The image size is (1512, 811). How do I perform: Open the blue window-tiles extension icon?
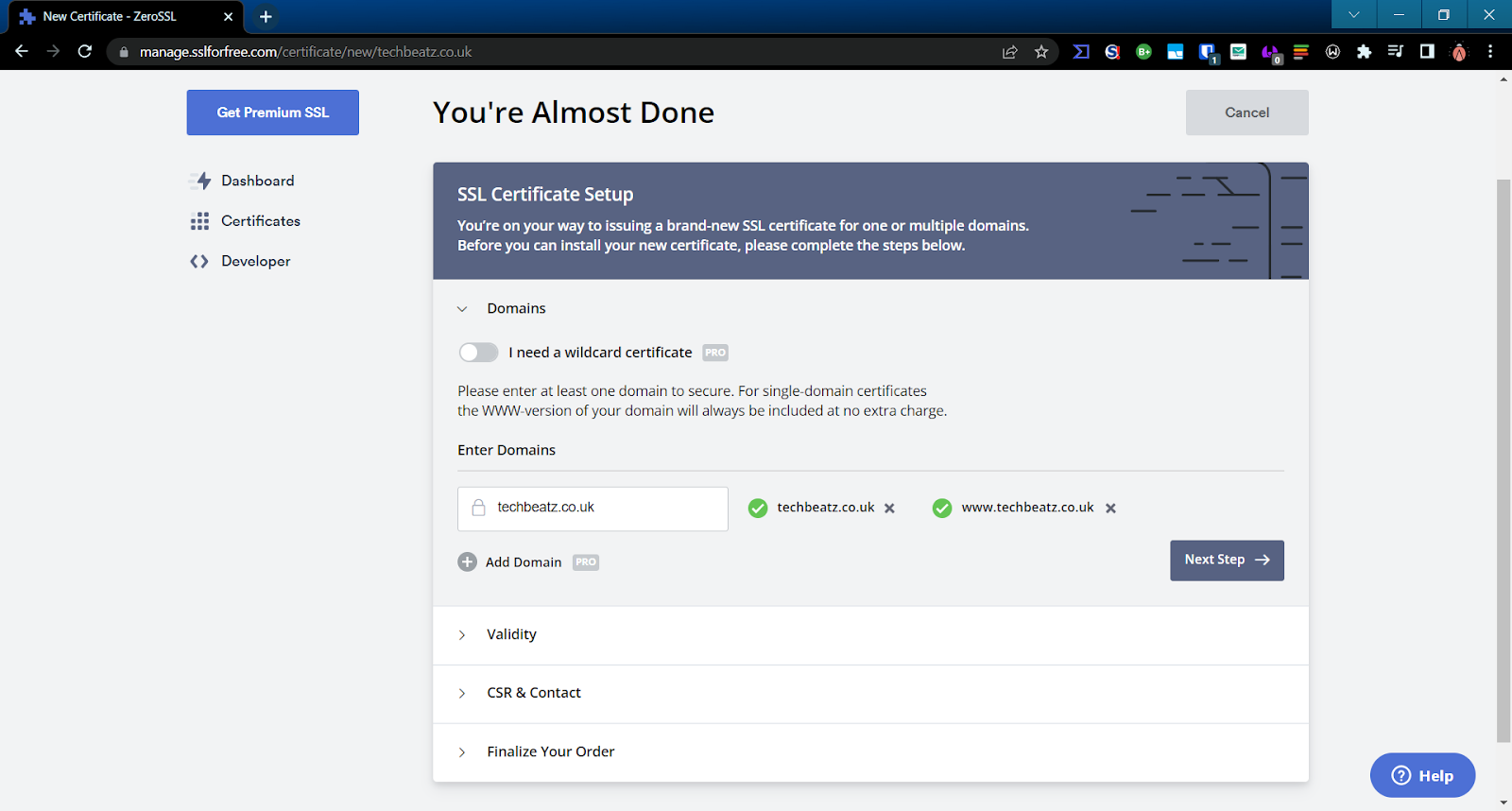(x=1175, y=52)
